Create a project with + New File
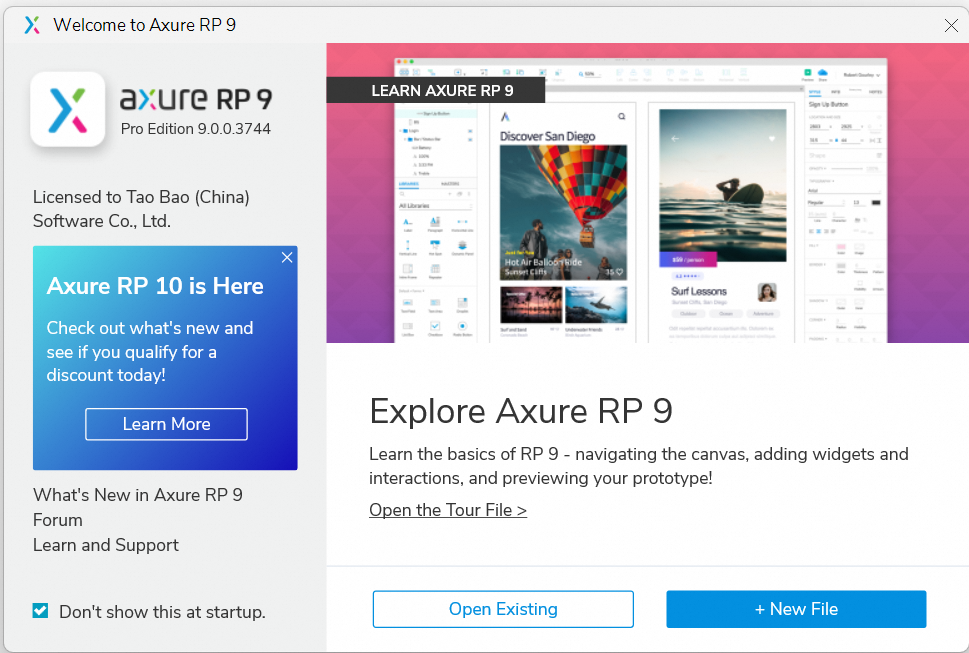 point(796,609)
